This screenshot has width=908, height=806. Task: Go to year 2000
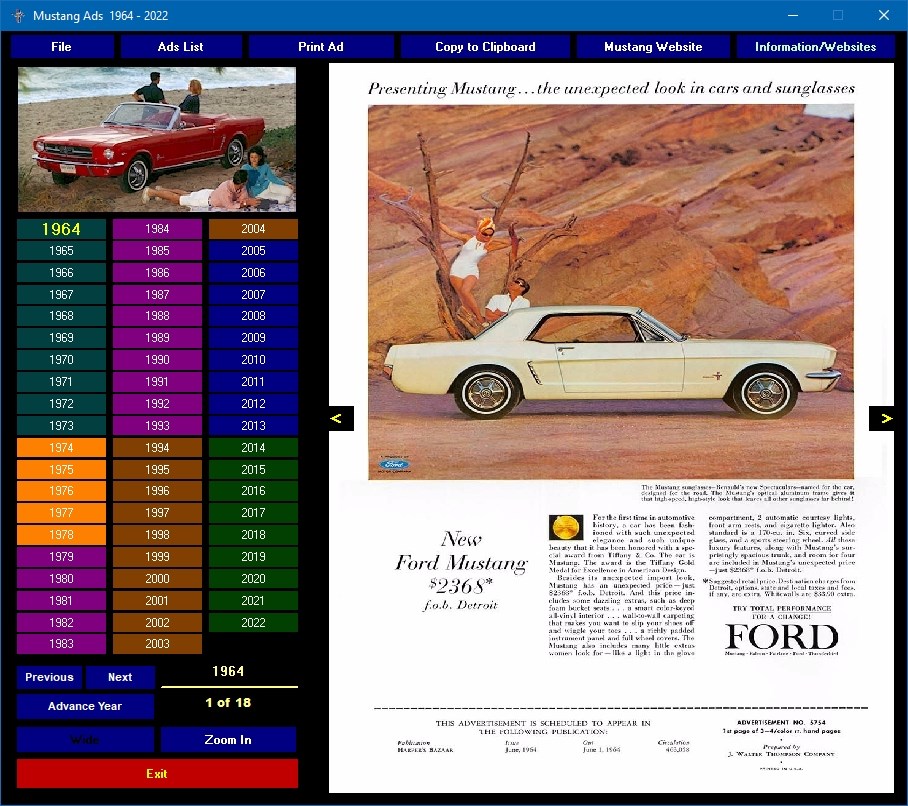coord(158,579)
